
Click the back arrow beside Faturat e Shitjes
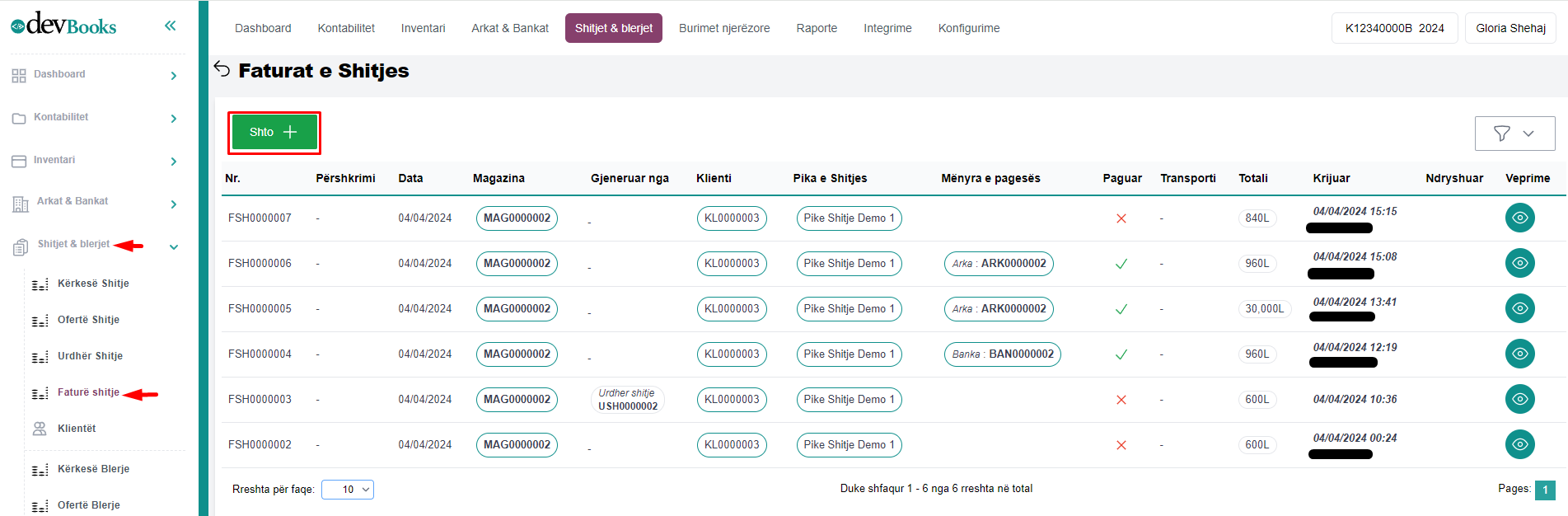click(x=222, y=68)
